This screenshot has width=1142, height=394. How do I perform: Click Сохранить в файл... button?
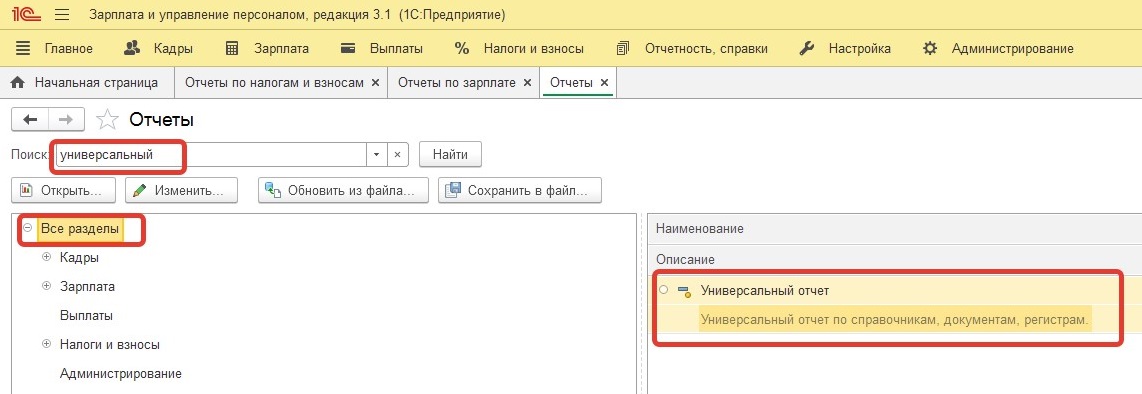pos(519,190)
